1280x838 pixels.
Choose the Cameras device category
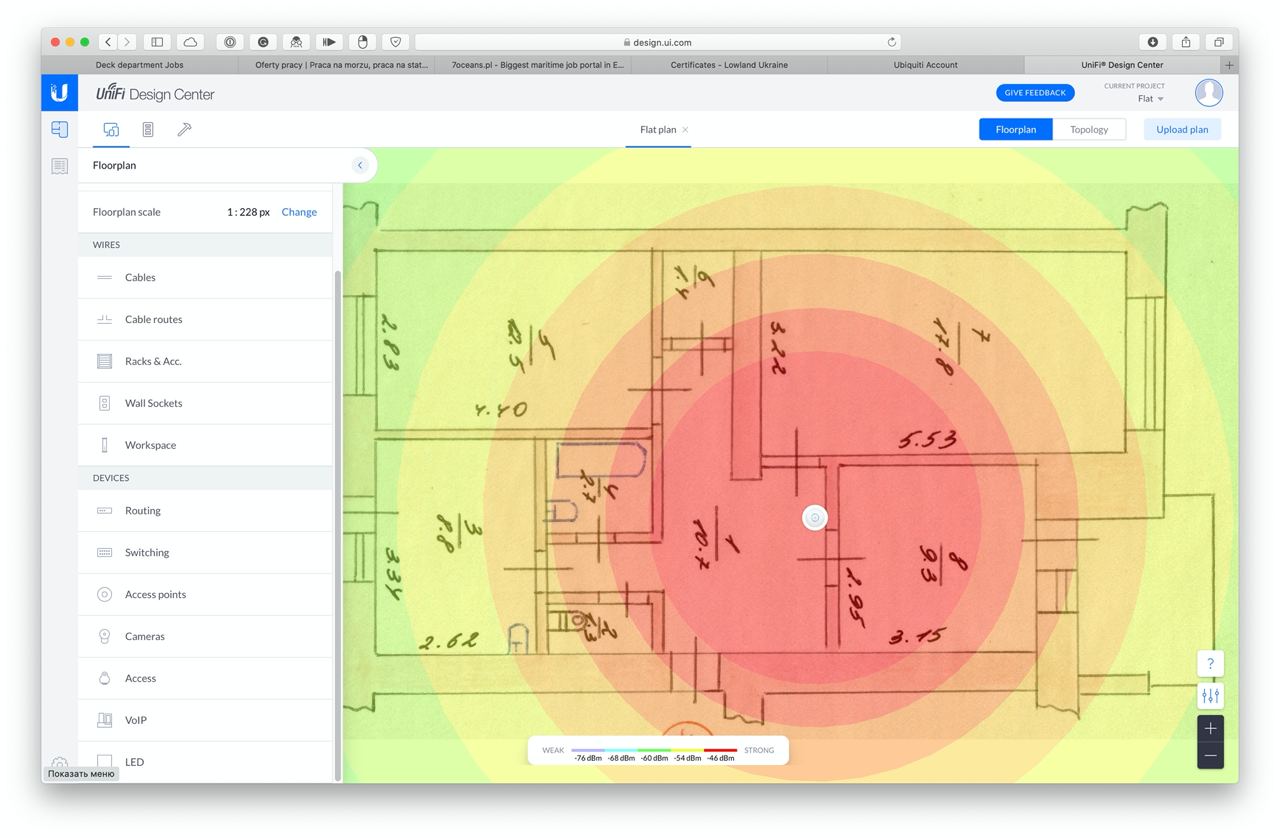[205, 636]
